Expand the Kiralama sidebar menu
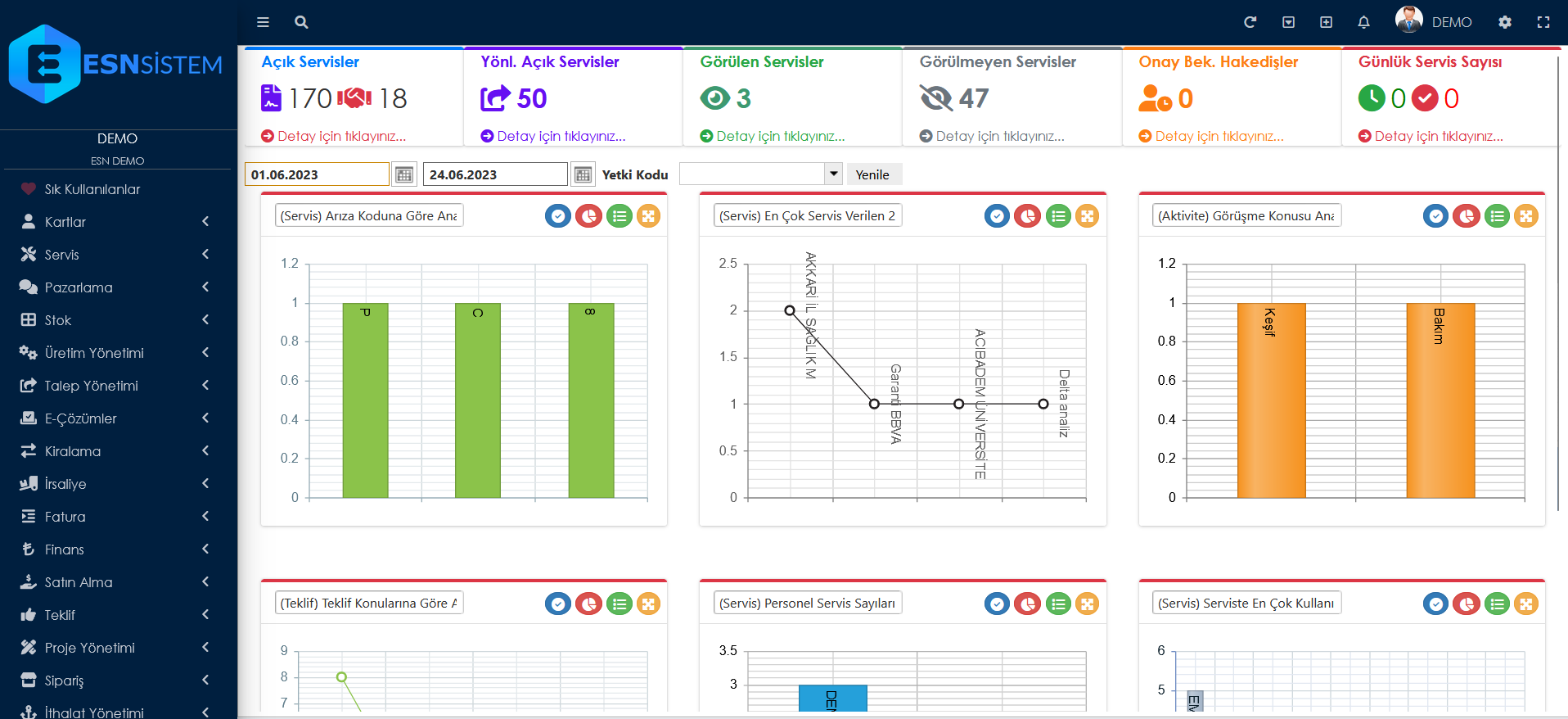This screenshot has height=719, width=1568. (118, 451)
